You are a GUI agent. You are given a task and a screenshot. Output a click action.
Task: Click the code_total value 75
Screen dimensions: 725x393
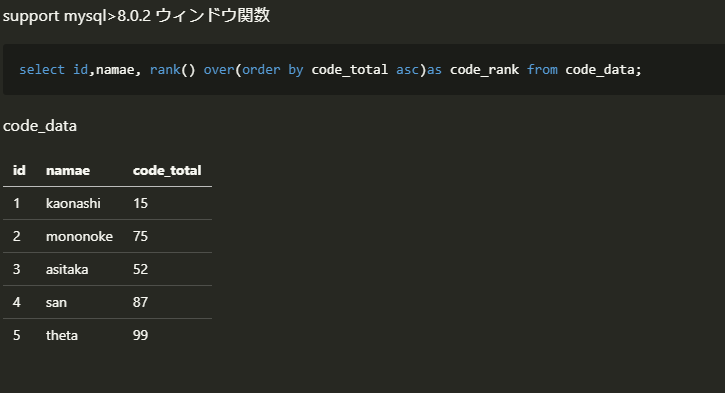pyautogui.click(x=140, y=236)
